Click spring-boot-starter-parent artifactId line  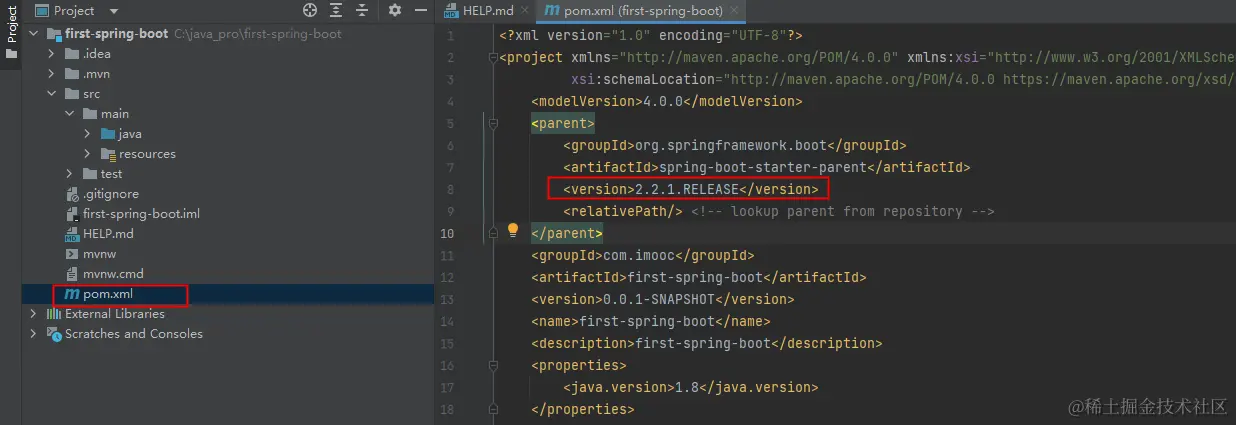(x=767, y=167)
